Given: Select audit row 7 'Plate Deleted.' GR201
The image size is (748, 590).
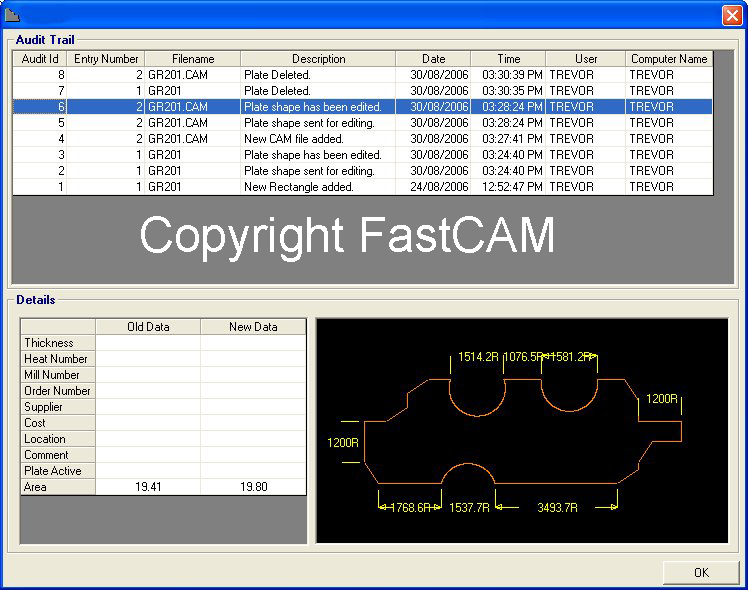Looking at the screenshot, I should tap(363, 91).
